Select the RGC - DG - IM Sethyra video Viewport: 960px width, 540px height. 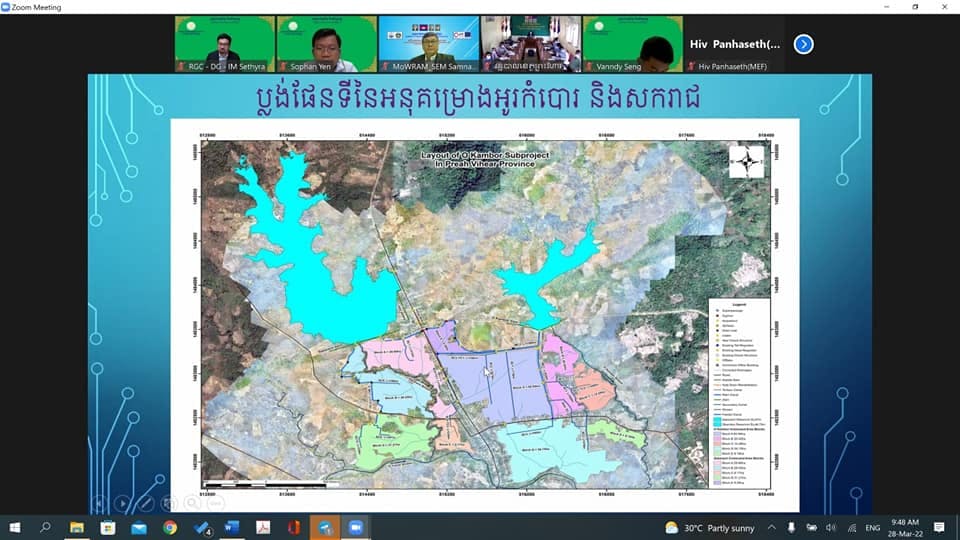[x=225, y=43]
